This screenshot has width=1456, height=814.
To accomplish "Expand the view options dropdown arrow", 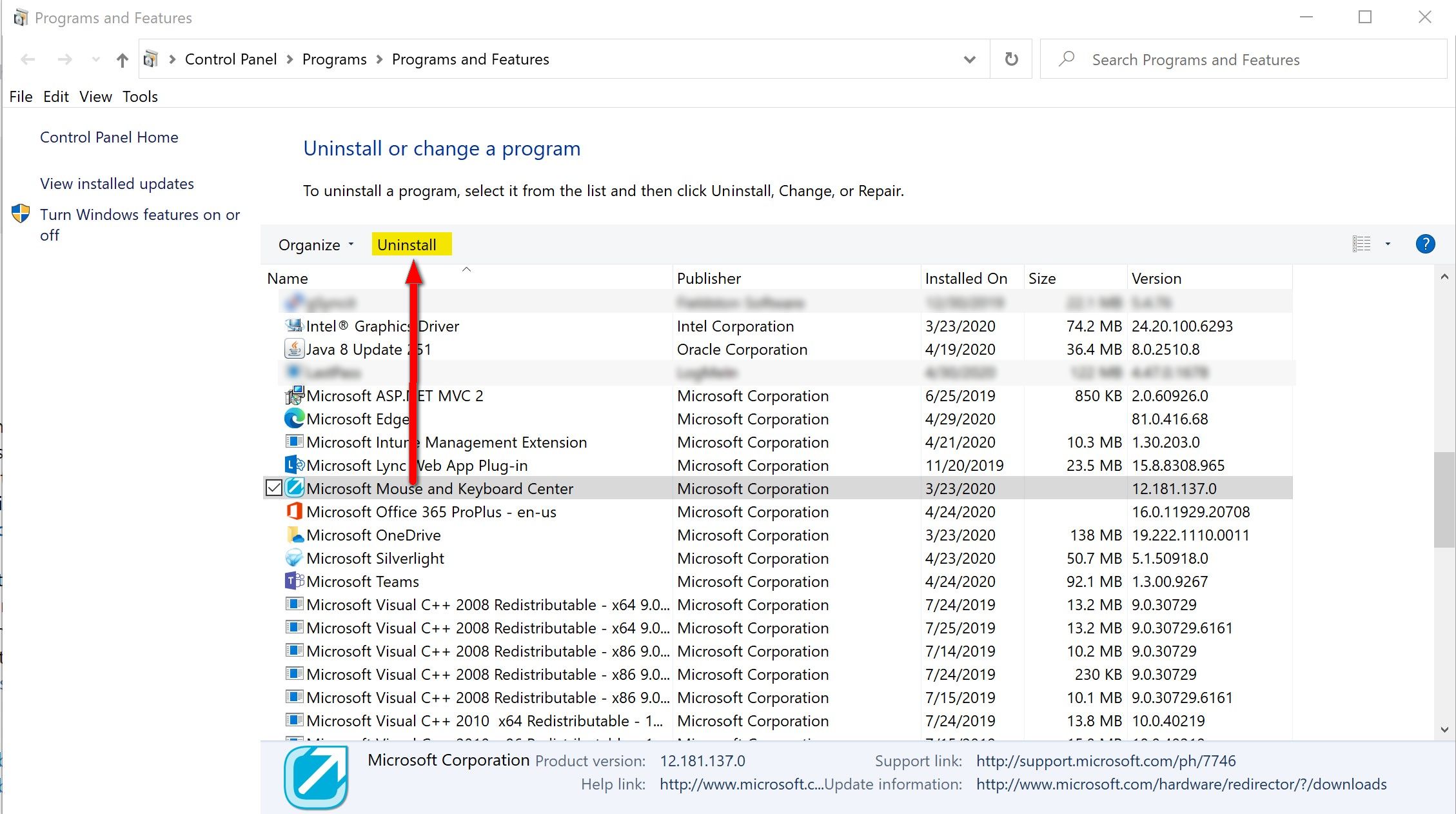I will (x=1388, y=244).
